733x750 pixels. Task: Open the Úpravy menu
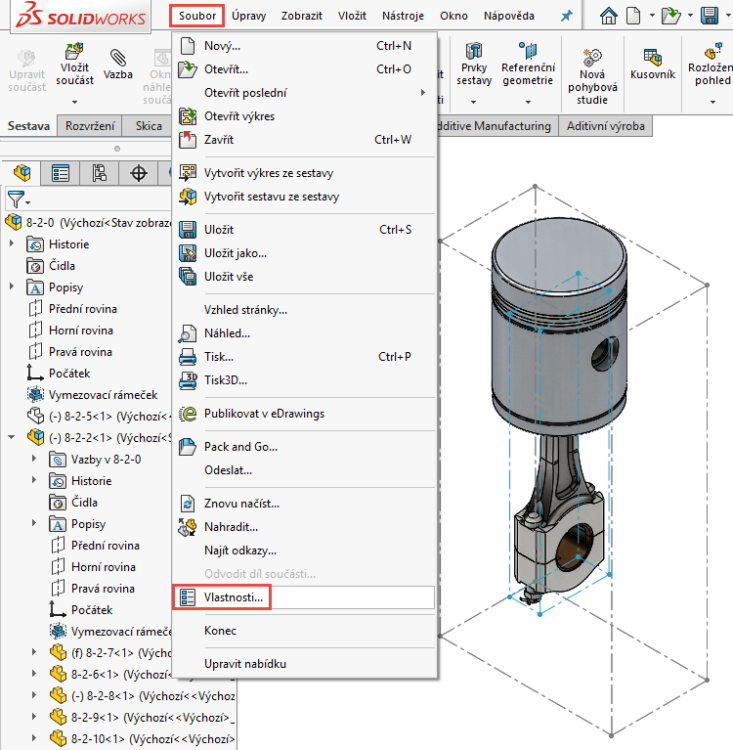[x=249, y=16]
